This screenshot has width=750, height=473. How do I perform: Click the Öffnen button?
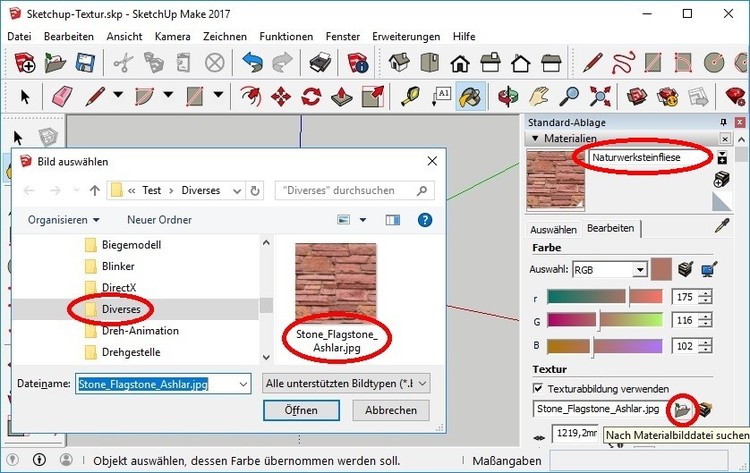pyautogui.click(x=301, y=410)
